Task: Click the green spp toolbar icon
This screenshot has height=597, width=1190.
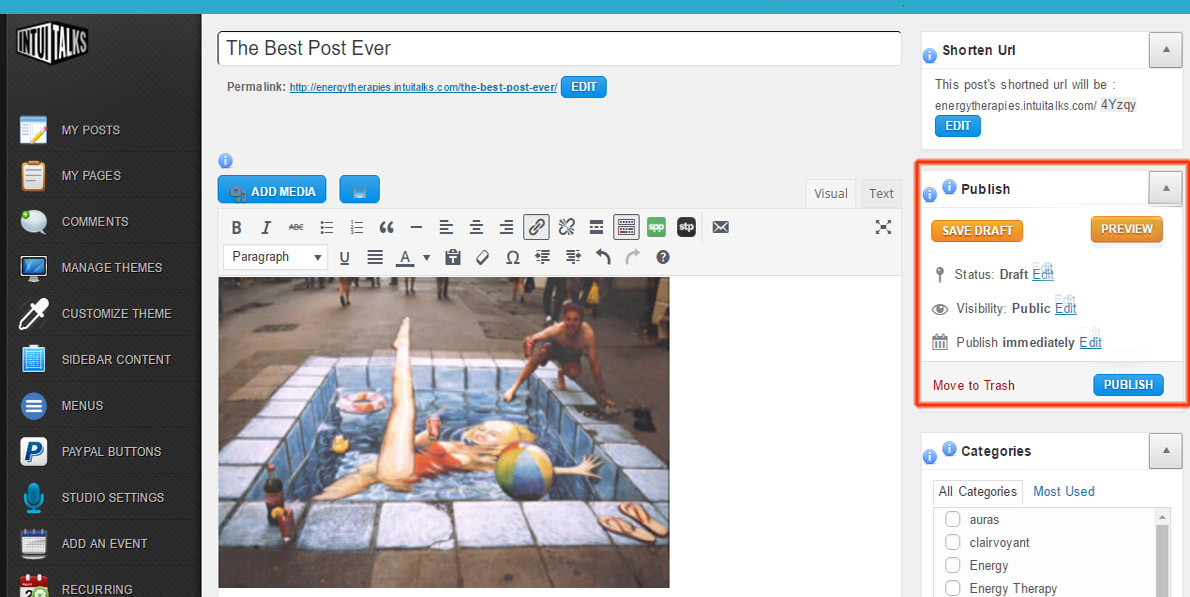Action: pos(656,227)
